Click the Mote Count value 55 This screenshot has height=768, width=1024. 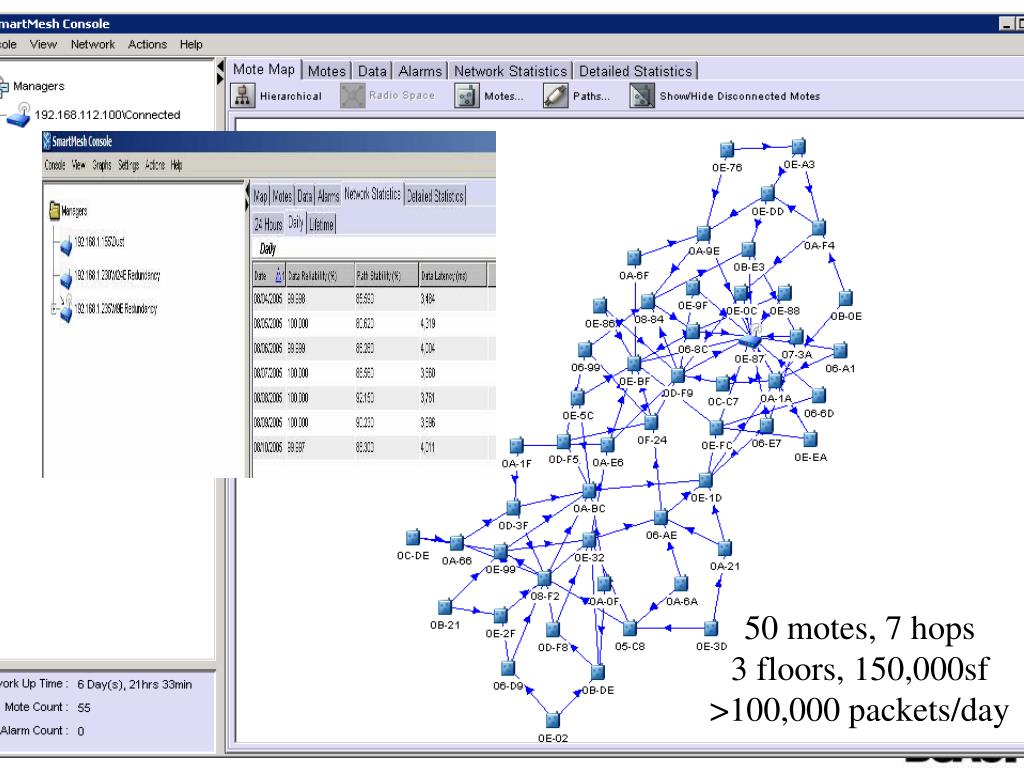pyautogui.click(x=84, y=707)
